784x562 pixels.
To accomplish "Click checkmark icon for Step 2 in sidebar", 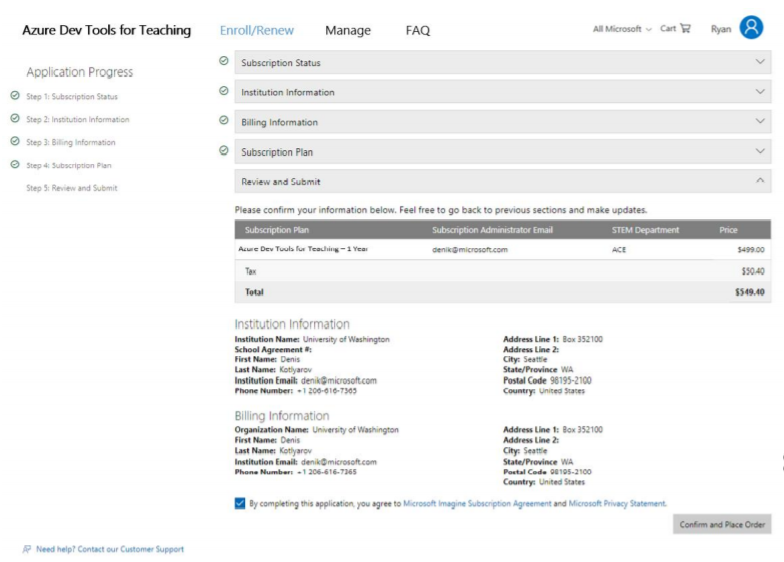I will tap(15, 118).
